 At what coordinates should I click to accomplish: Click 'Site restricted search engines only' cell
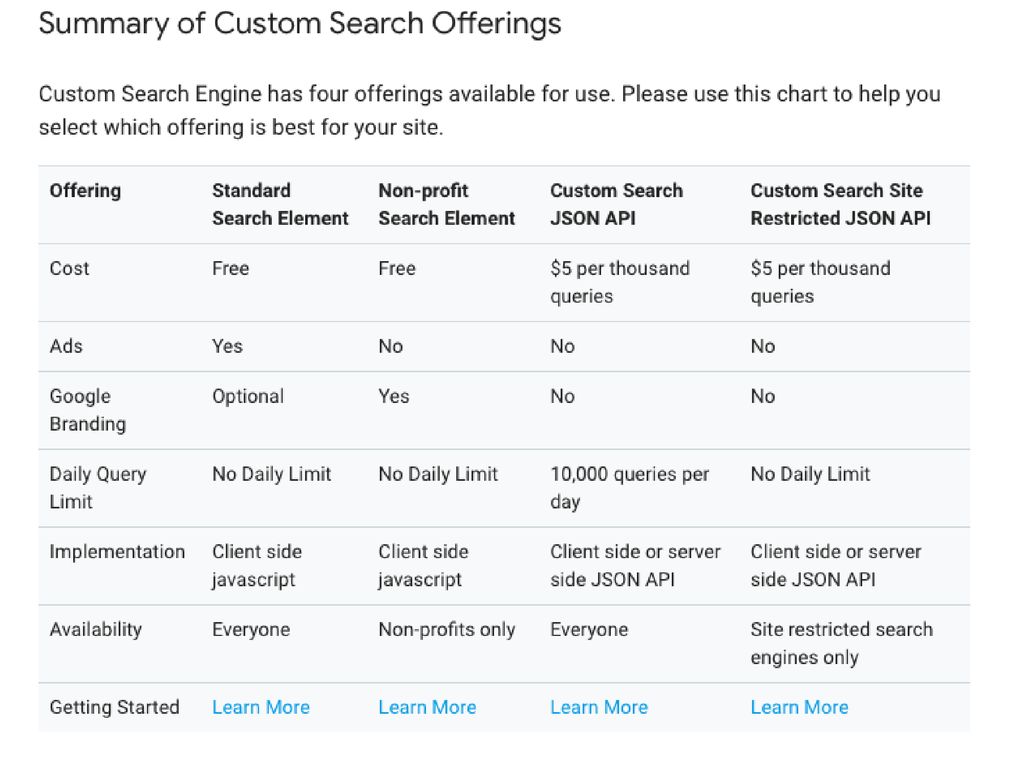click(x=842, y=643)
